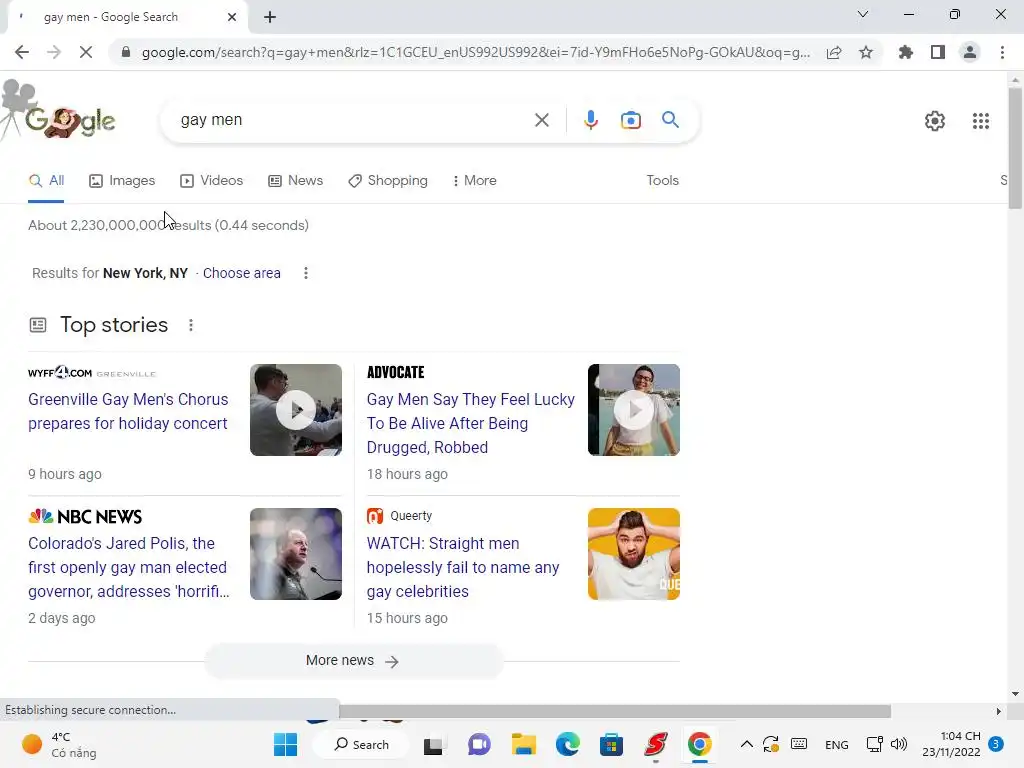Stop loading the page
The image size is (1024, 768).
point(86,52)
